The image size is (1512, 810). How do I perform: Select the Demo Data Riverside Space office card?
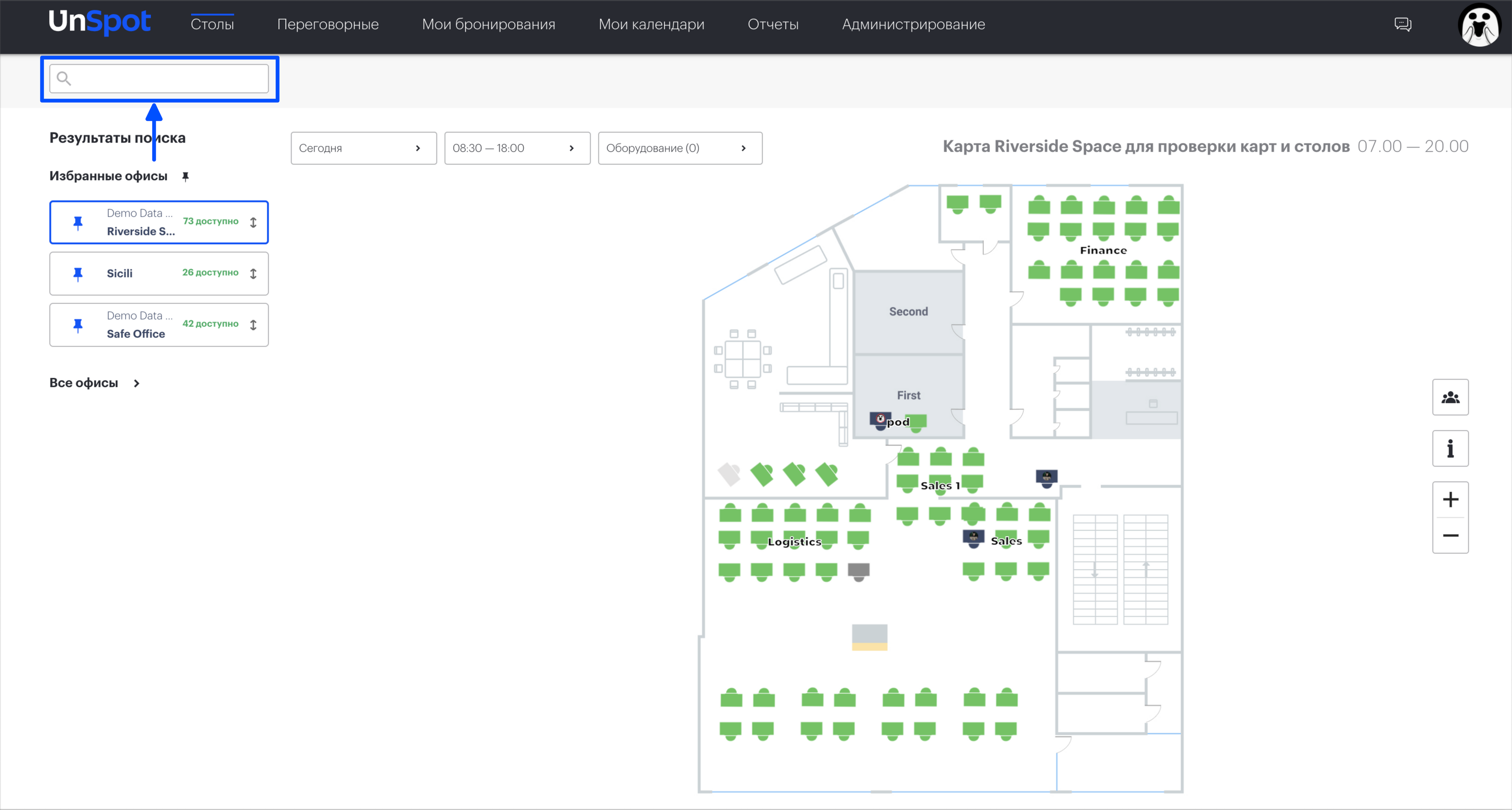[159, 222]
